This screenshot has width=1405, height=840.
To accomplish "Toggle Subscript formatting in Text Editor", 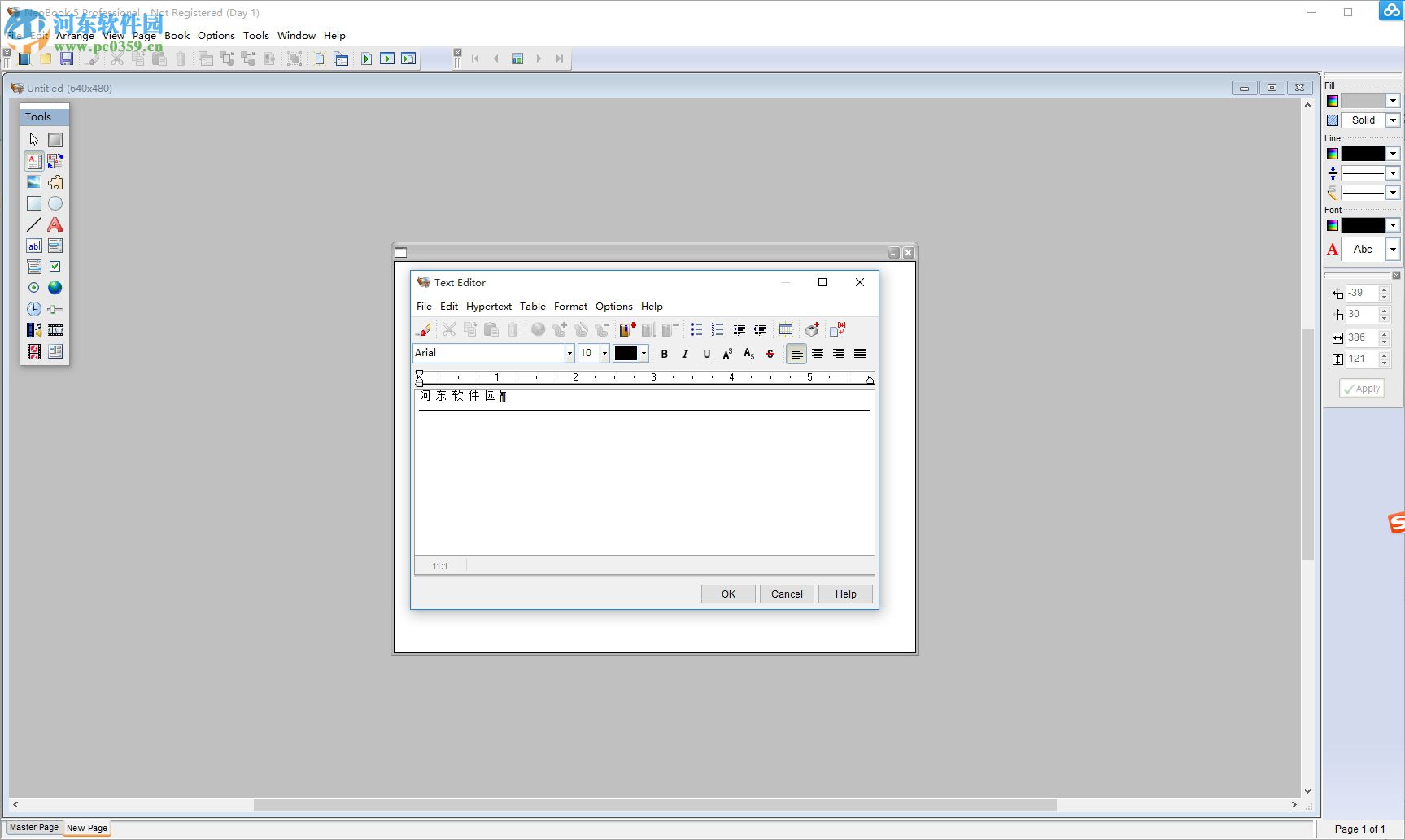I will [749, 354].
